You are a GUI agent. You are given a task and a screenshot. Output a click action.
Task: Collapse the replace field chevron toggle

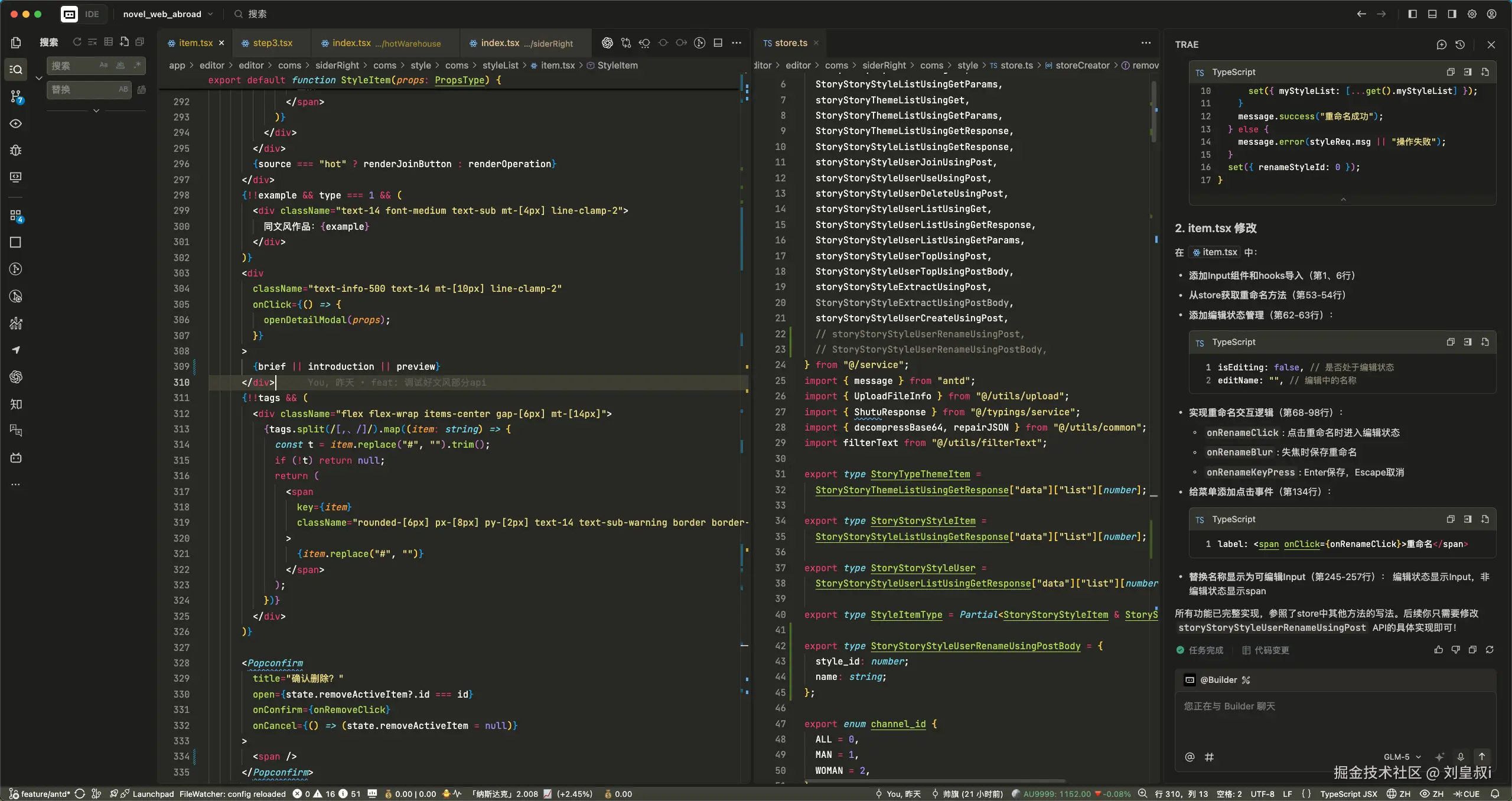[39, 77]
